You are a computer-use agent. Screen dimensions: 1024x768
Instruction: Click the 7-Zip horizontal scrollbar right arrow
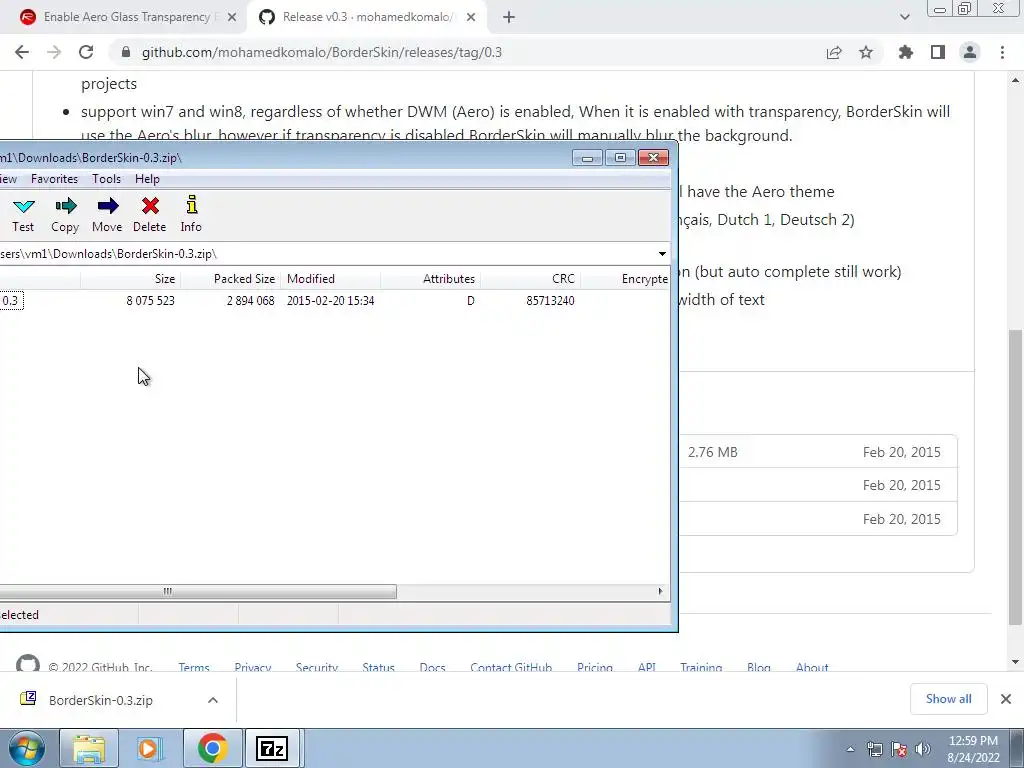point(660,592)
